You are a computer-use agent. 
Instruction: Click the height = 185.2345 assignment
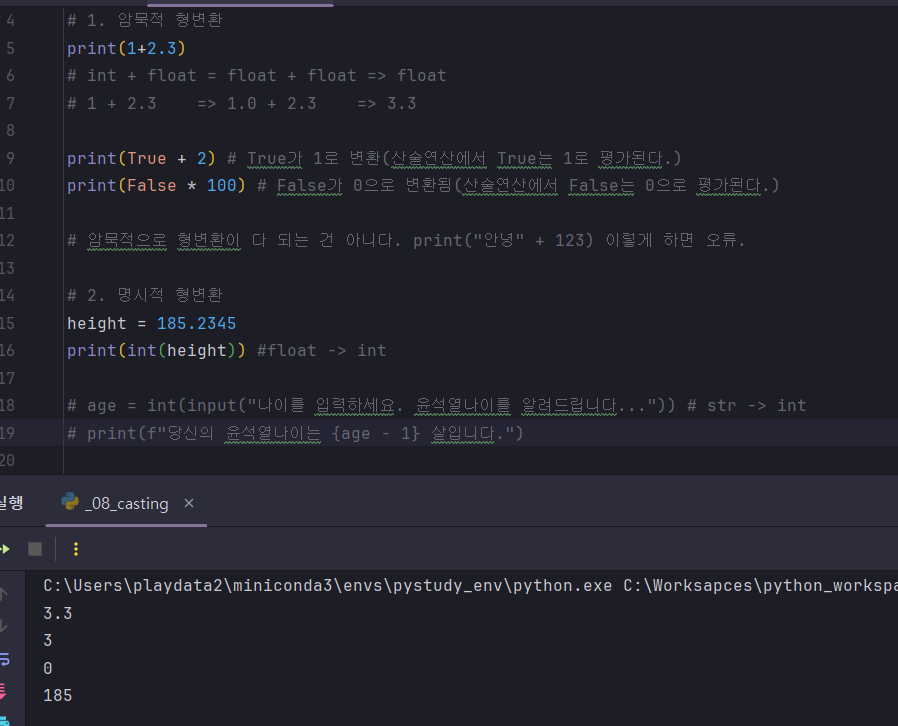click(151, 323)
